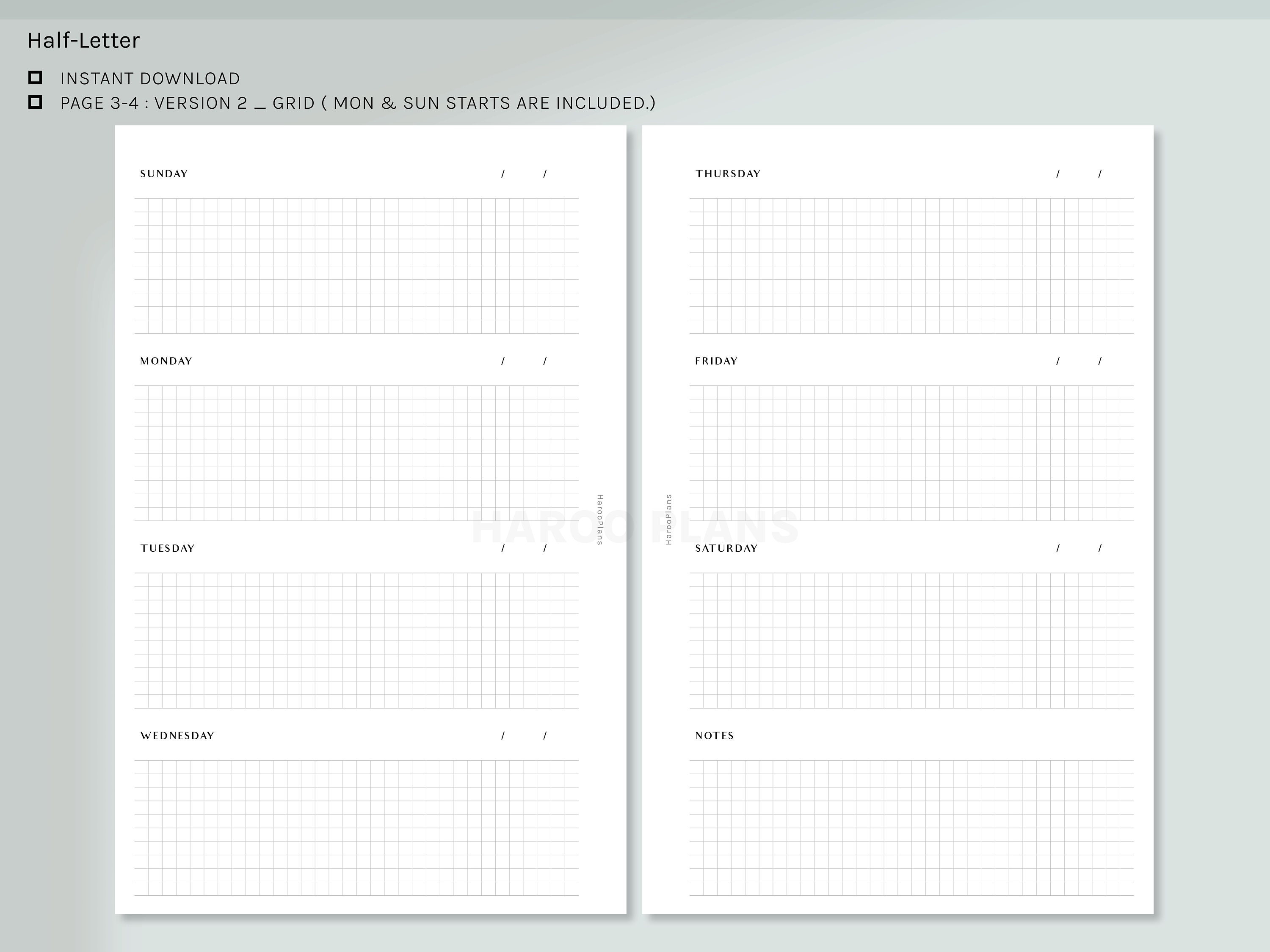The width and height of the screenshot is (1270, 952).
Task: Click the SATURDAY section header
Action: (x=726, y=548)
